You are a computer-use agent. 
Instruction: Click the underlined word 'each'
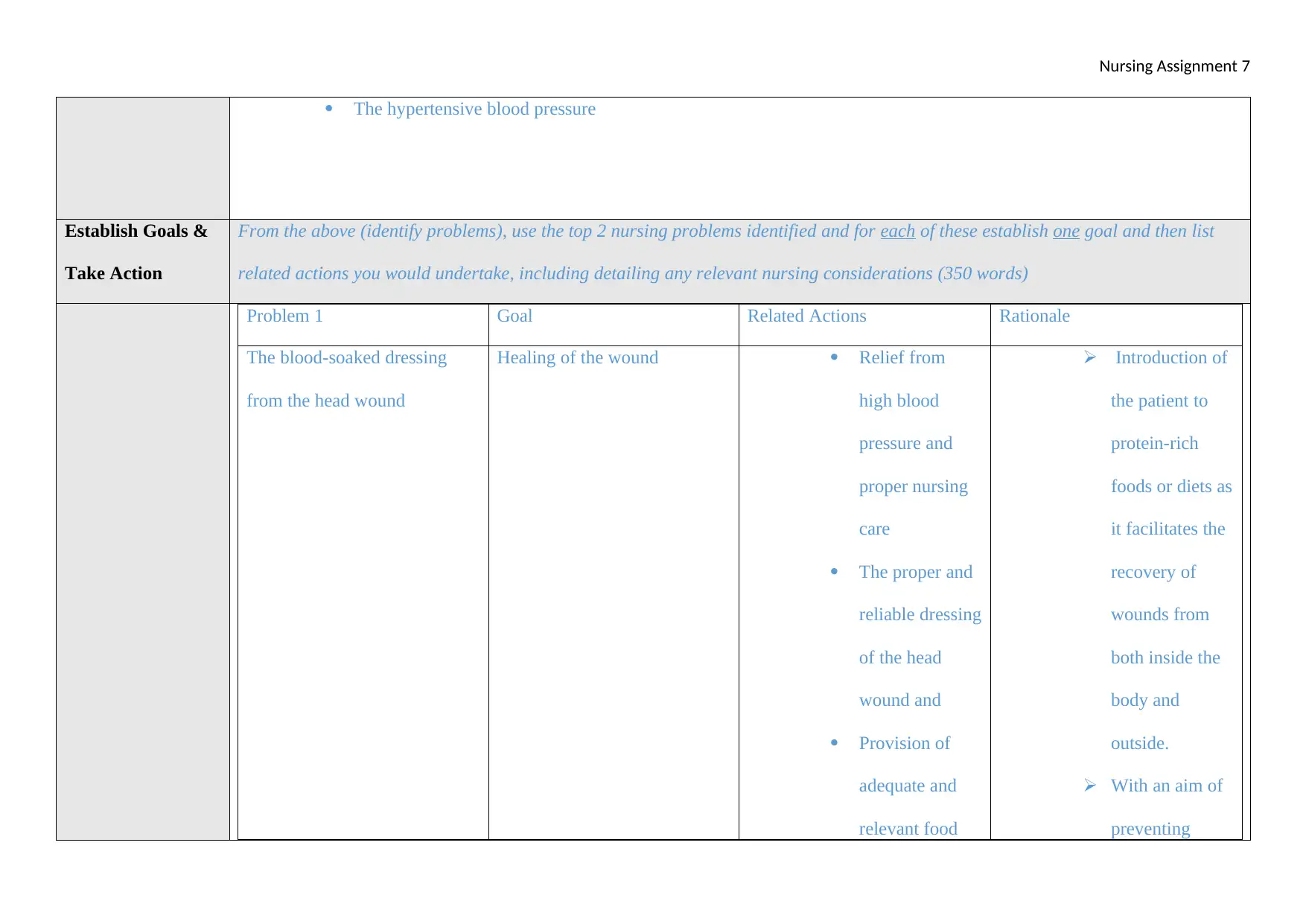pyautogui.click(x=897, y=231)
